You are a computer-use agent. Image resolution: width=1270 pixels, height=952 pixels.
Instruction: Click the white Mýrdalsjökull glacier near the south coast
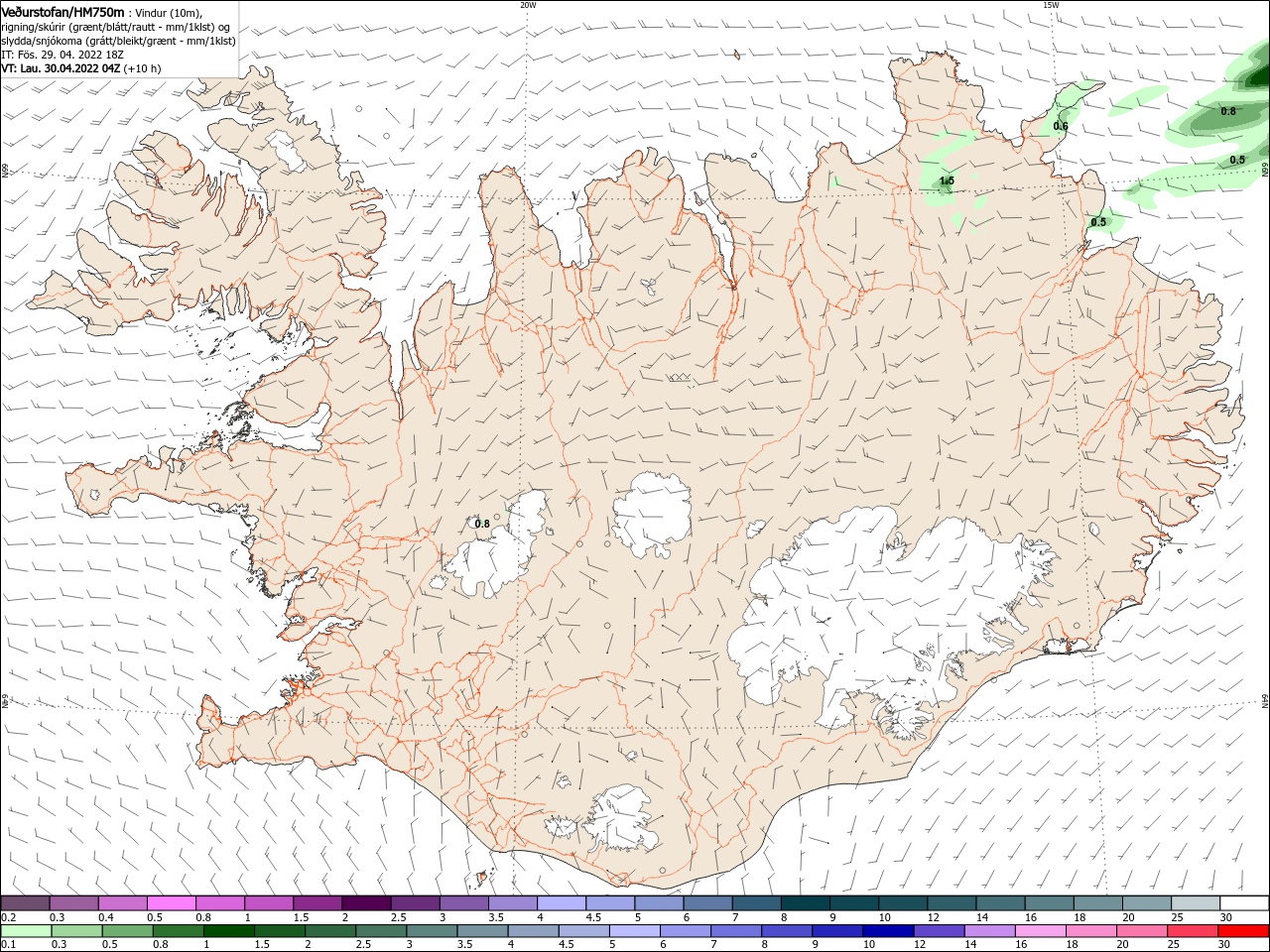tap(622, 818)
